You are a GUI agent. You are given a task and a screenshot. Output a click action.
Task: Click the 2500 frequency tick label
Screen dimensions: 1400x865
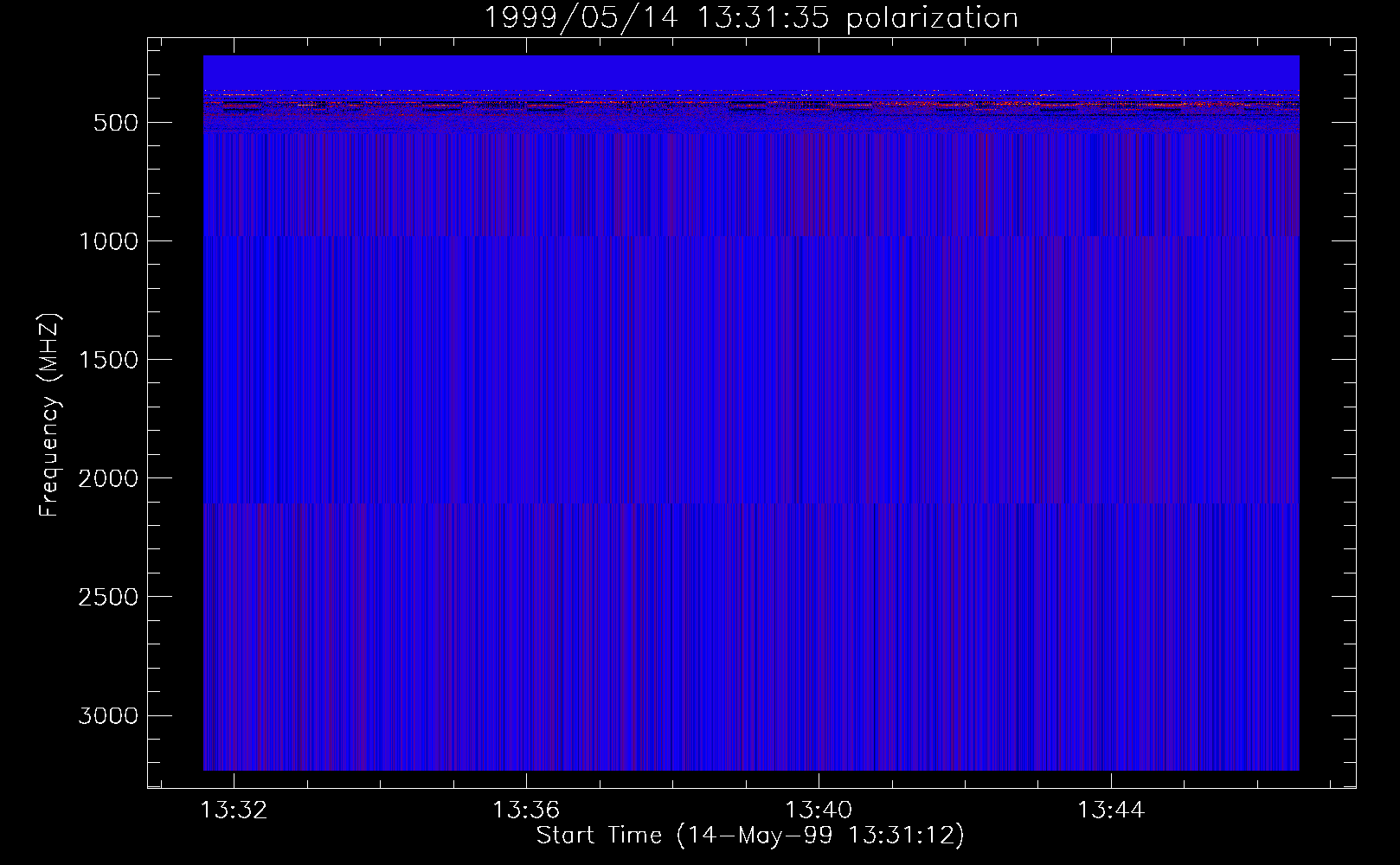108,597
